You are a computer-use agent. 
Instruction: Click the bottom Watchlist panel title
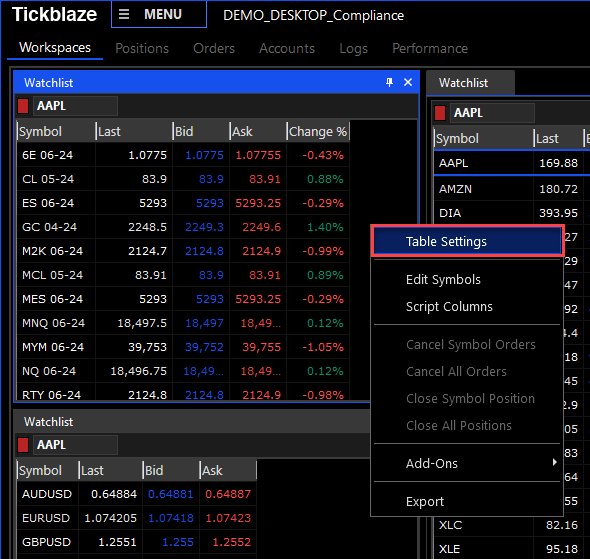click(x=49, y=422)
